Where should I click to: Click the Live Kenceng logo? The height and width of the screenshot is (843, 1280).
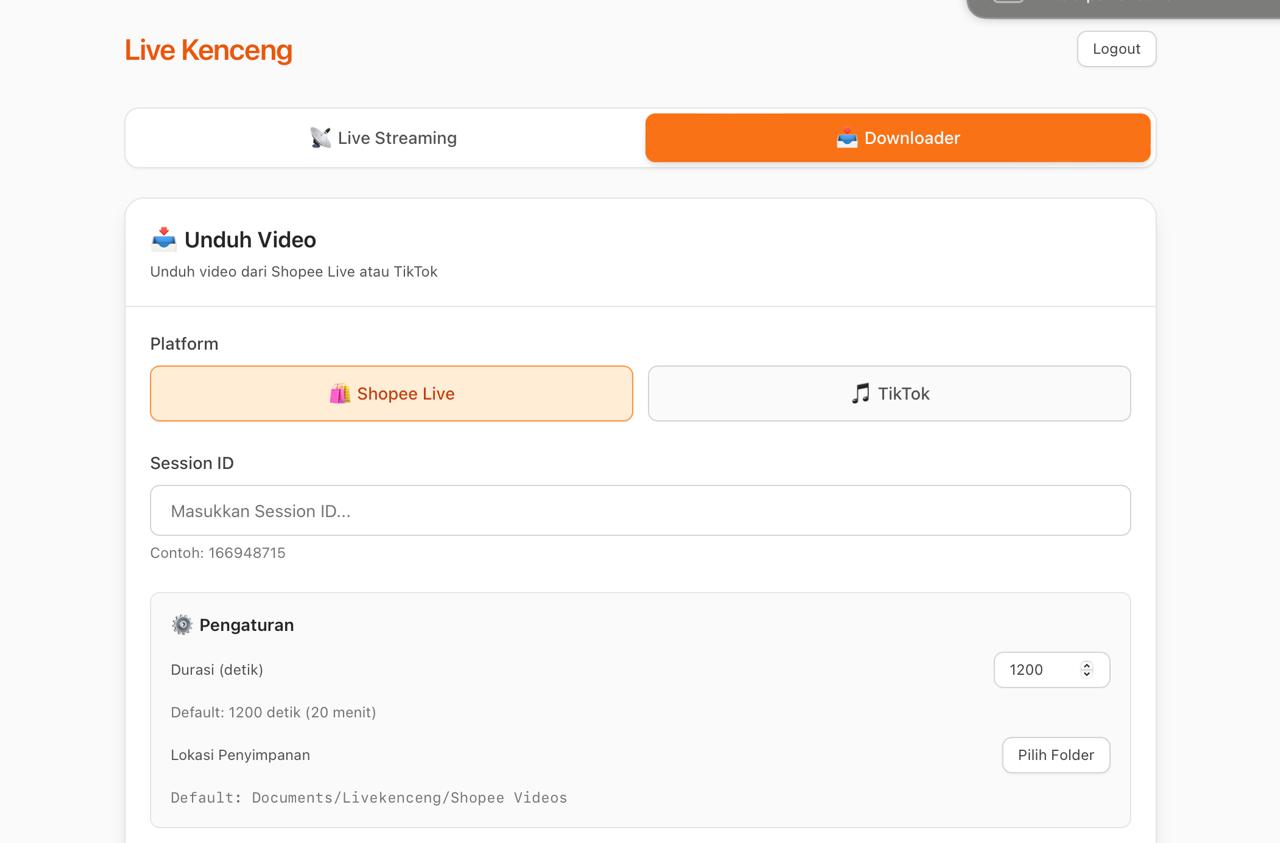click(208, 50)
